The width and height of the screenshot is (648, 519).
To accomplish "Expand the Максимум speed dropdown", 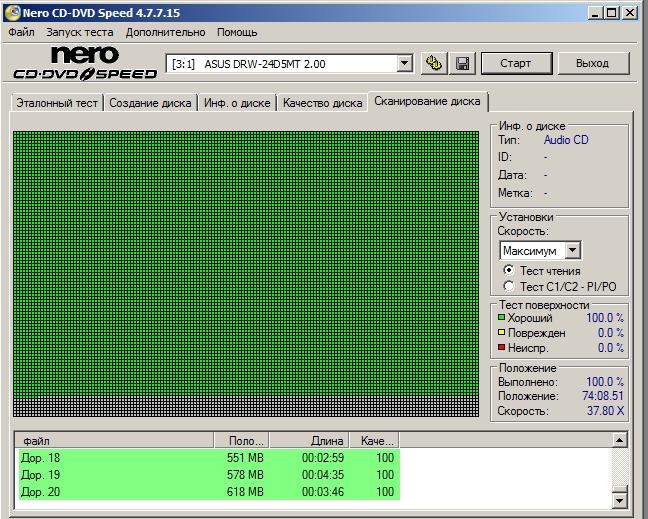I will [x=572, y=250].
